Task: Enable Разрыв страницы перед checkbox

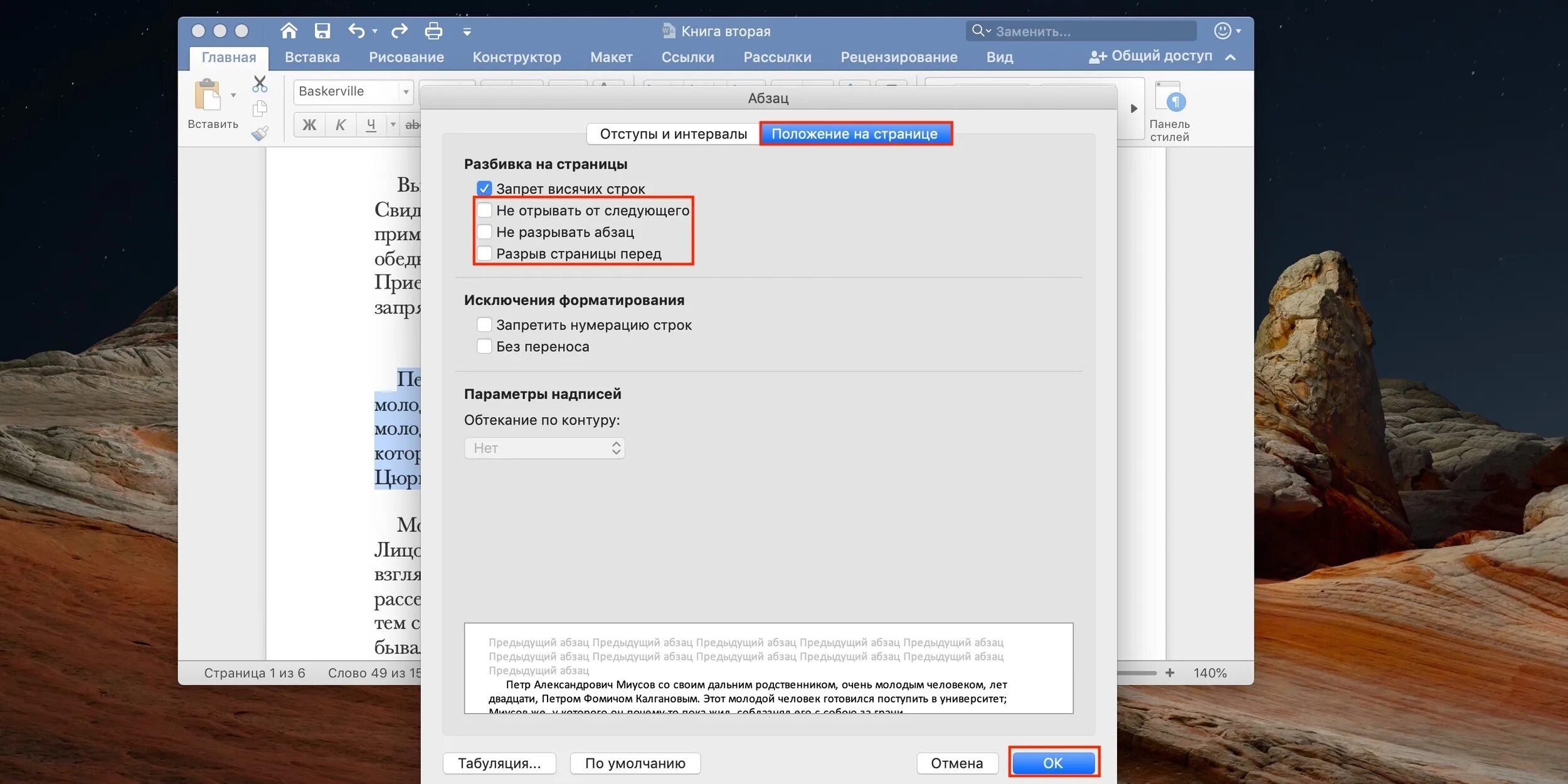Action: coord(484,253)
